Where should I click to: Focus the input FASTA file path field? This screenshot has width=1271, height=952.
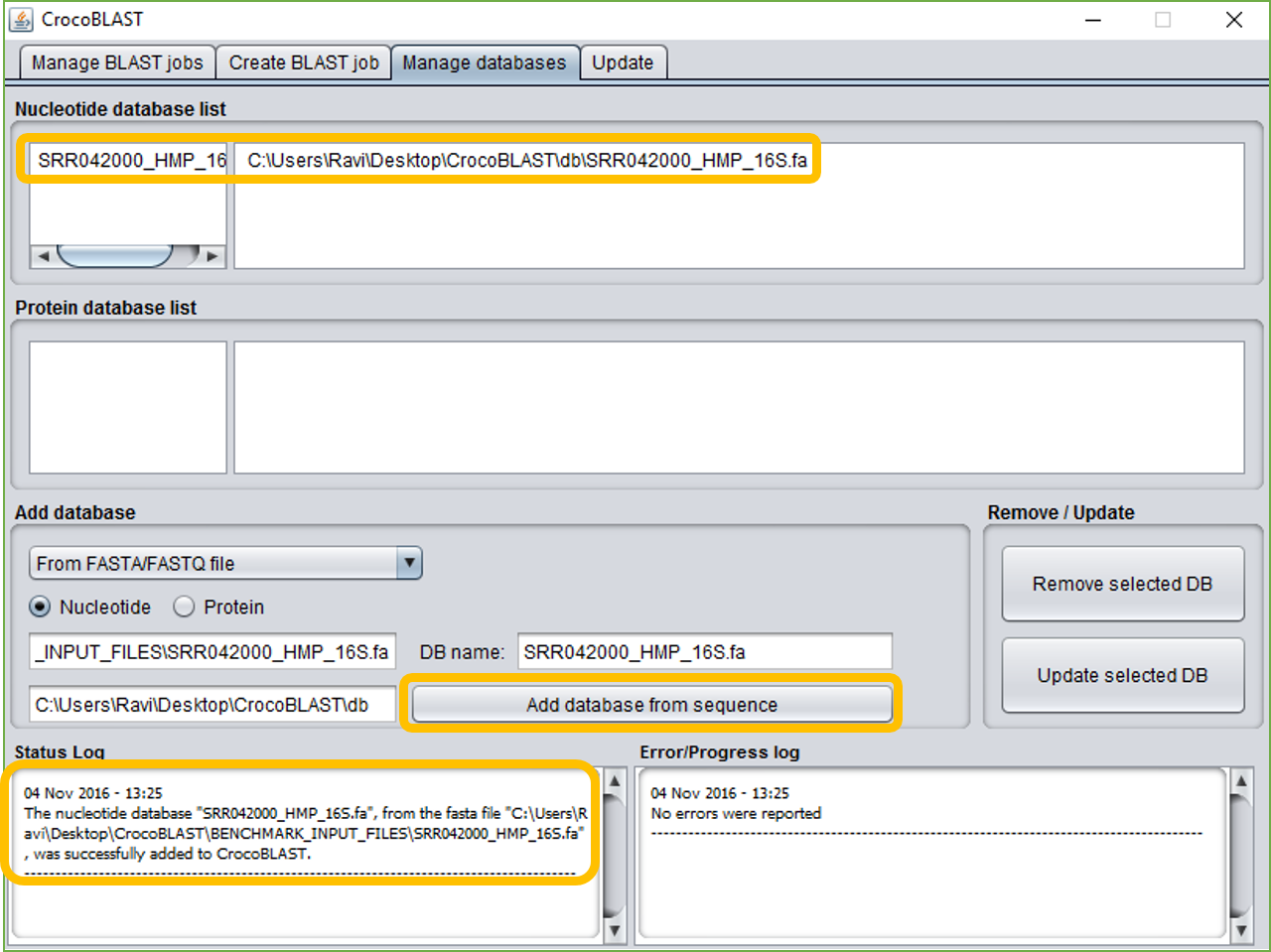[212, 652]
